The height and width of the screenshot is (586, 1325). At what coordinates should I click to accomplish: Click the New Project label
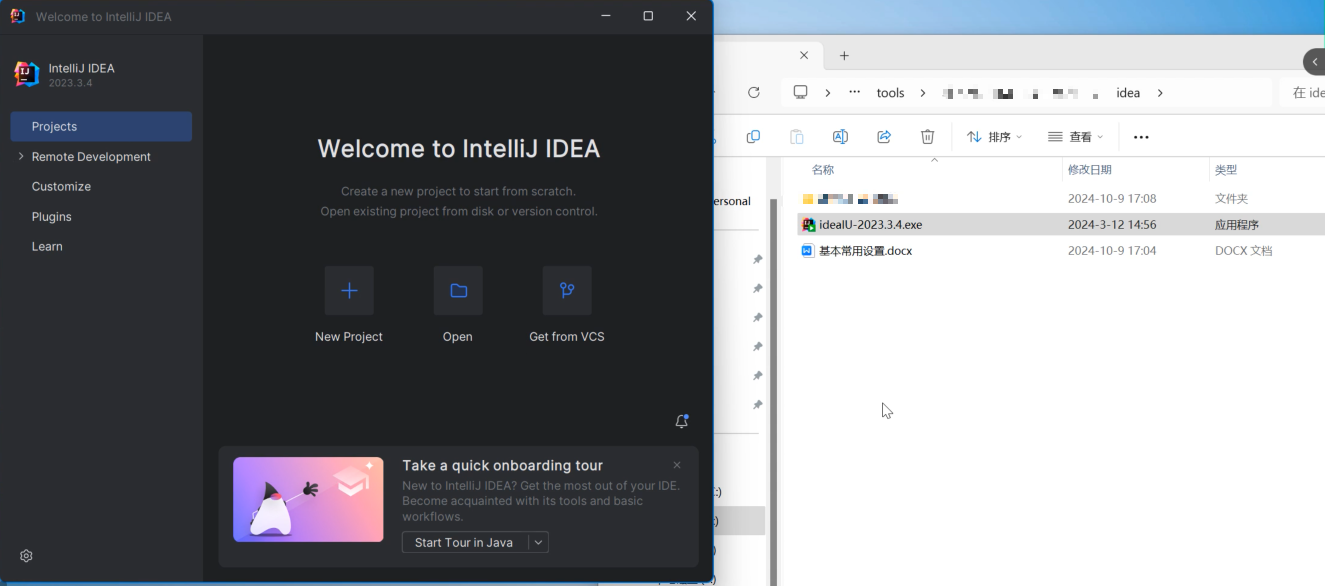click(349, 337)
